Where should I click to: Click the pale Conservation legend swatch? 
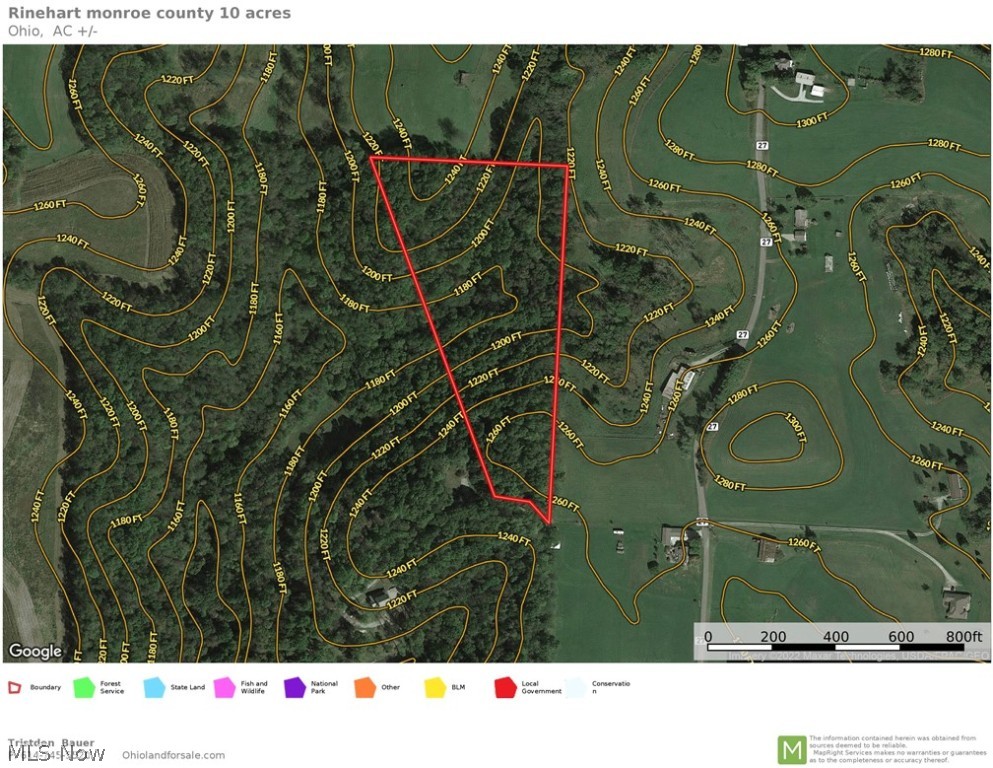coord(575,687)
